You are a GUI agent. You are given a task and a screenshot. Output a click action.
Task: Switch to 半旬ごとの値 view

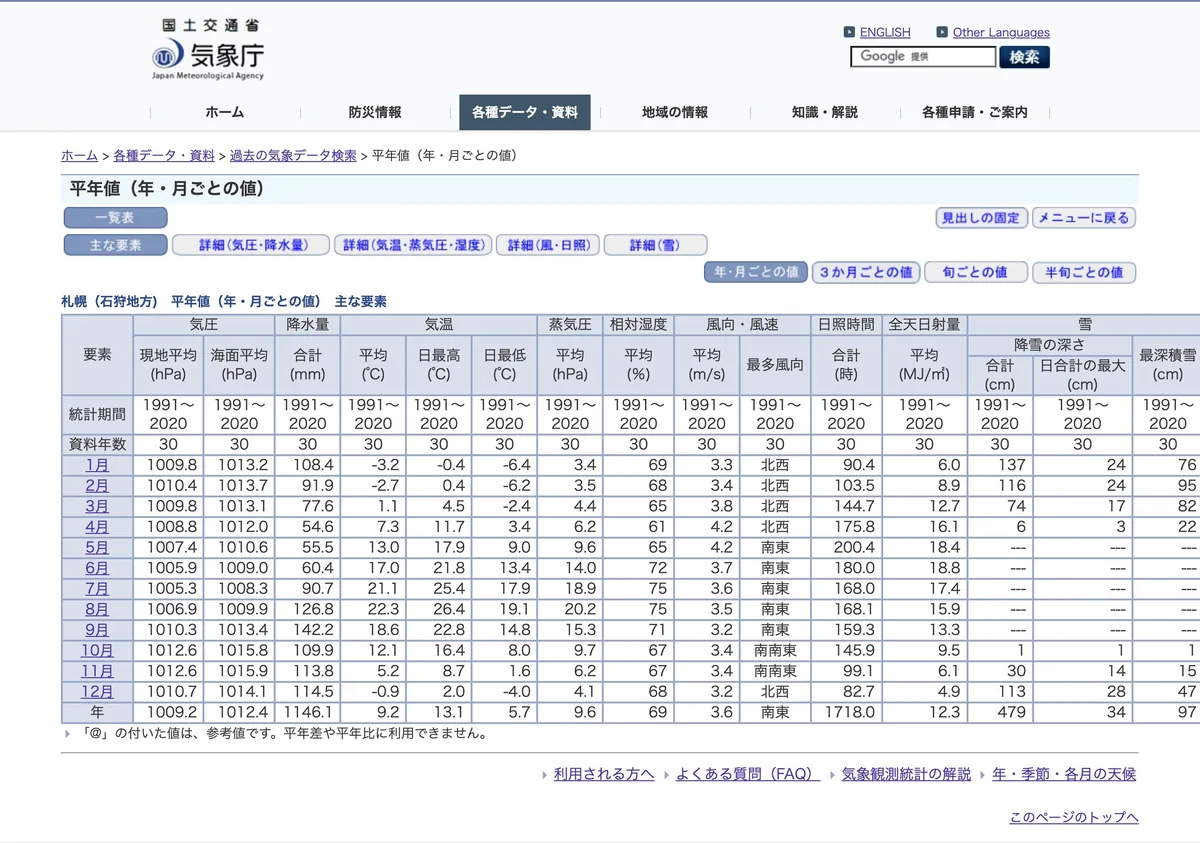[x=1084, y=272]
